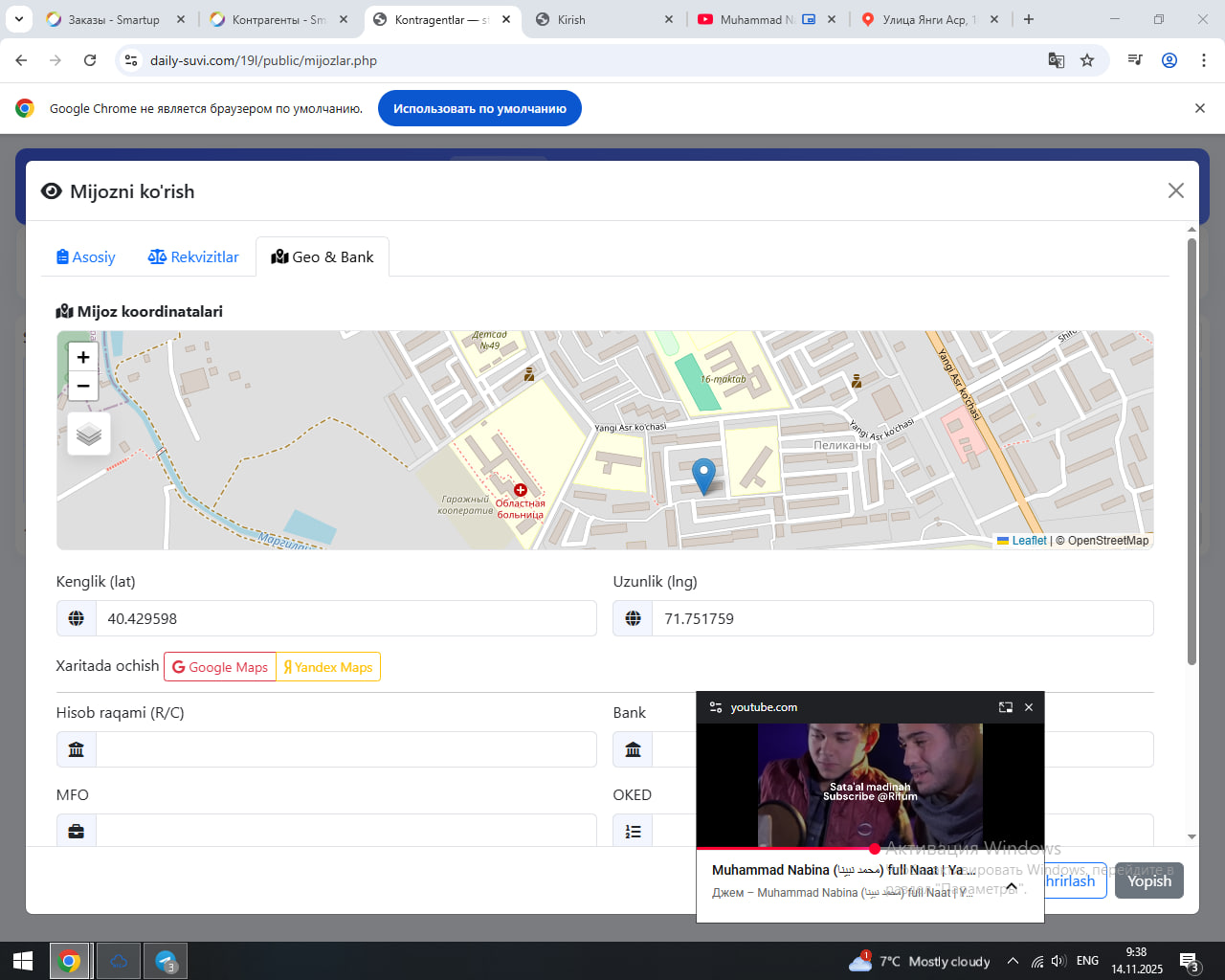Expand the media popup details chevron
The image size is (1225, 980).
(1012, 886)
